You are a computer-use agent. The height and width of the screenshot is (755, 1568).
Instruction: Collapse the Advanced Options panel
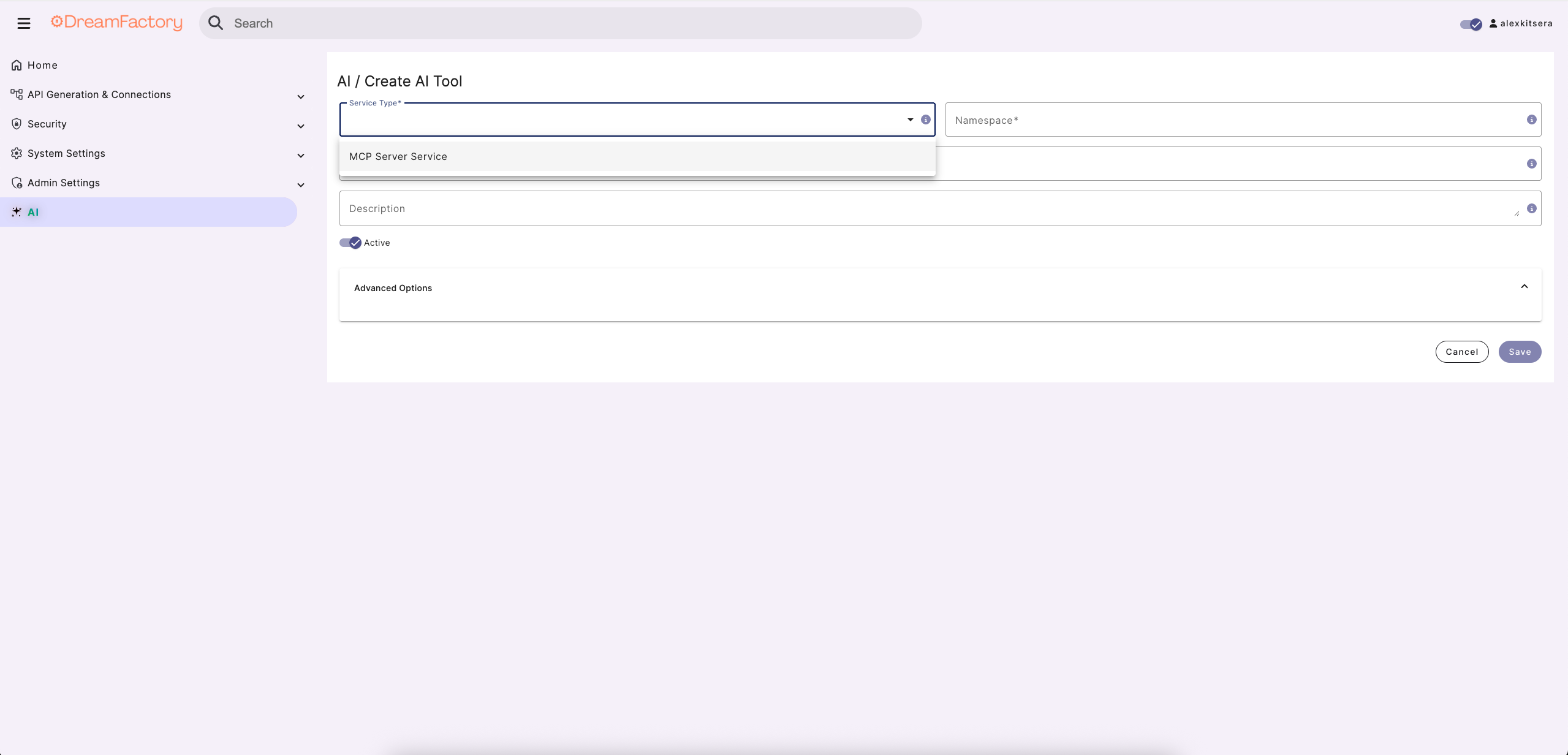pyautogui.click(x=1524, y=287)
